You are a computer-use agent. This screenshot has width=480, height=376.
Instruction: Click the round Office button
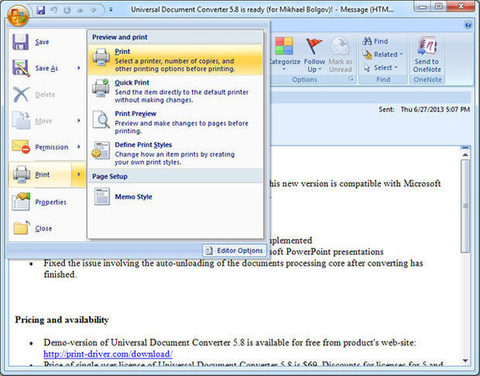pyautogui.click(x=18, y=15)
